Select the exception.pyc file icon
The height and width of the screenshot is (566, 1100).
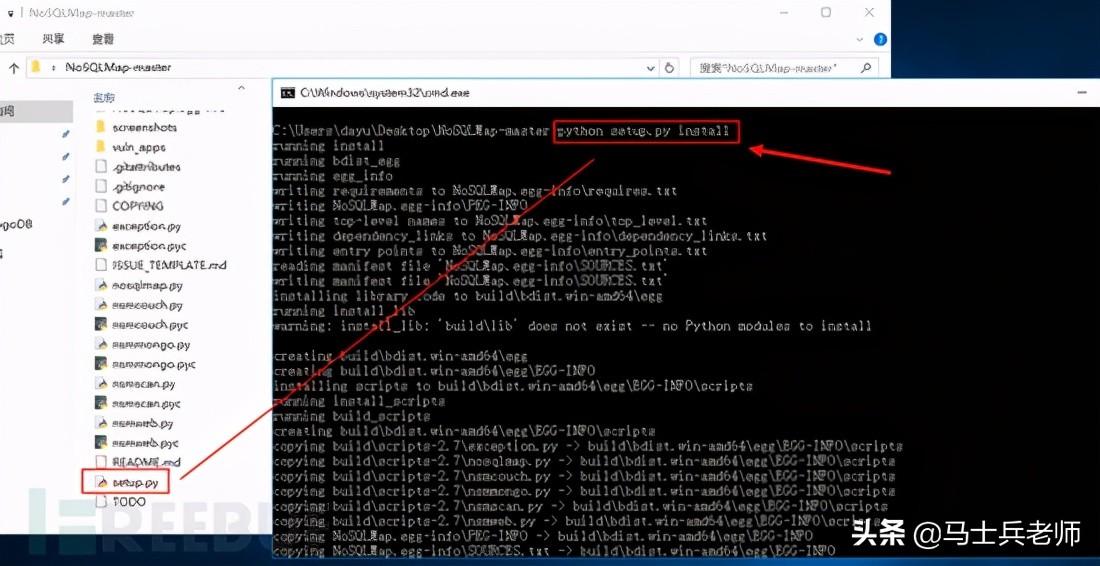(x=100, y=246)
